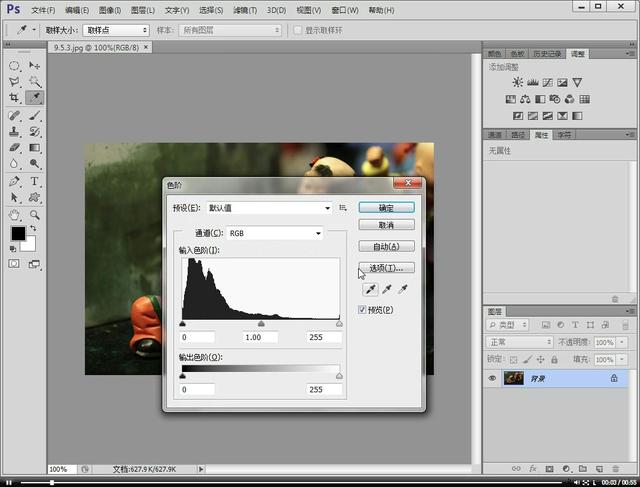Select the Zoom tool

[34, 215]
